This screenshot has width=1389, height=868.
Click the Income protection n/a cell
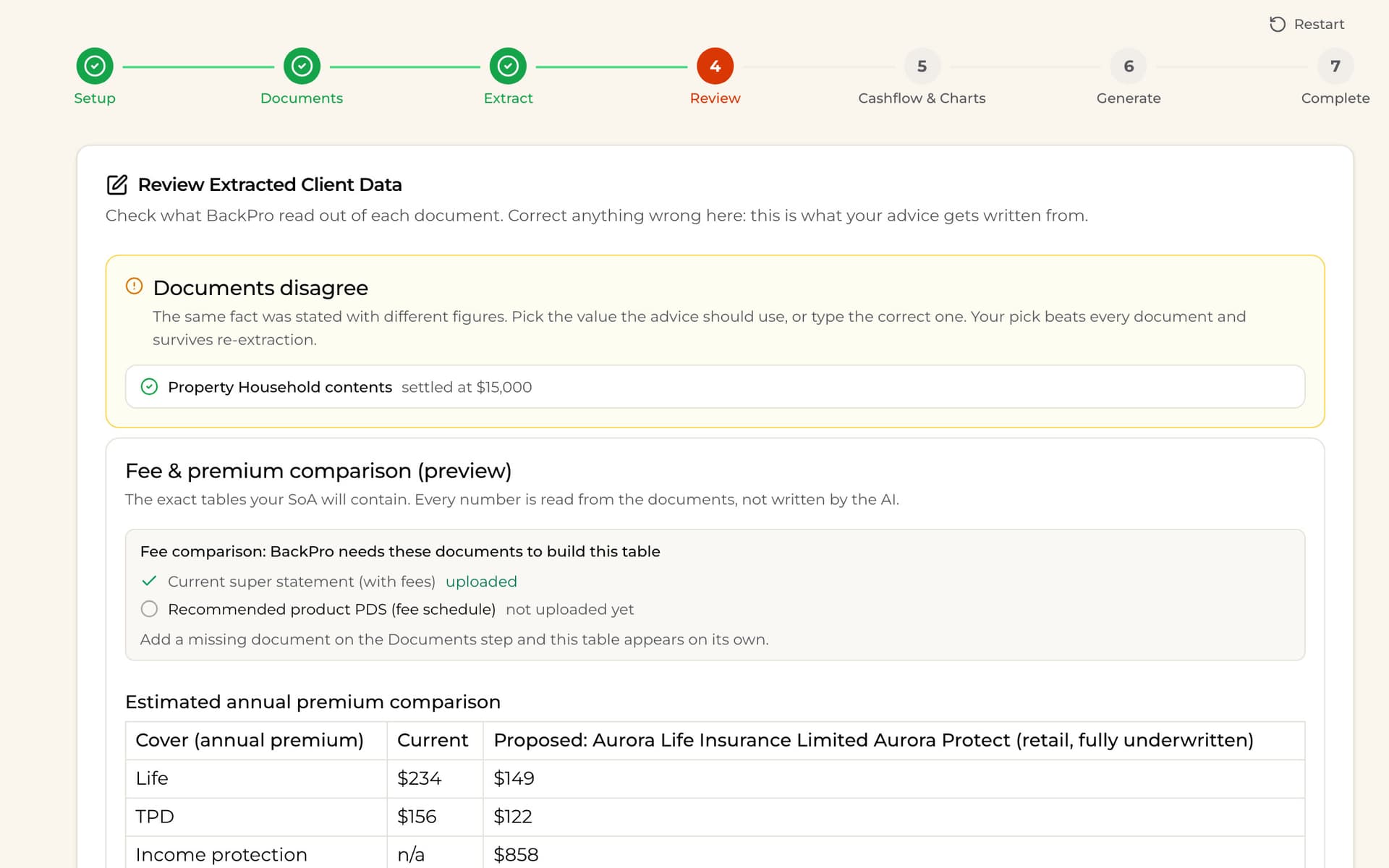(x=435, y=854)
